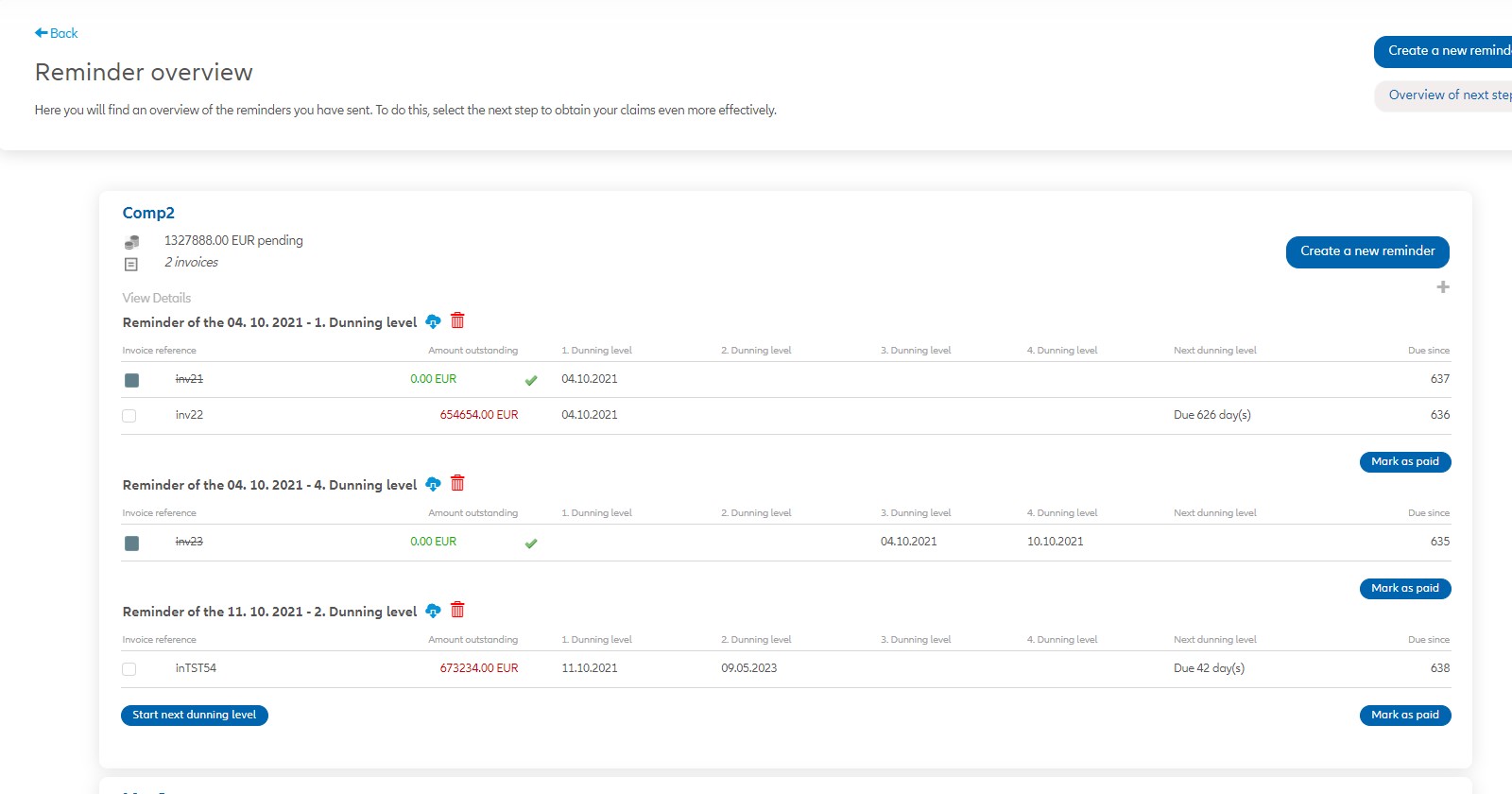Image resolution: width=1512 pixels, height=794 pixels.
Task: Download the 1. Dunning level reminder
Action: coord(433,322)
